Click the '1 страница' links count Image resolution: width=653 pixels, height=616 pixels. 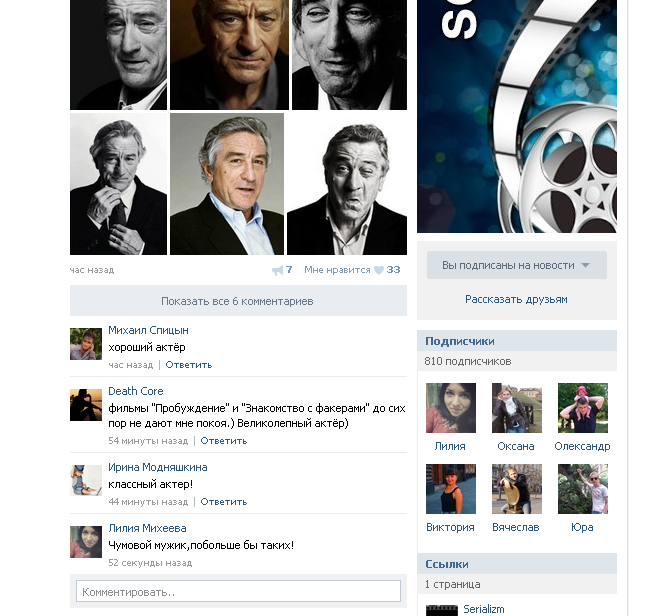click(452, 584)
